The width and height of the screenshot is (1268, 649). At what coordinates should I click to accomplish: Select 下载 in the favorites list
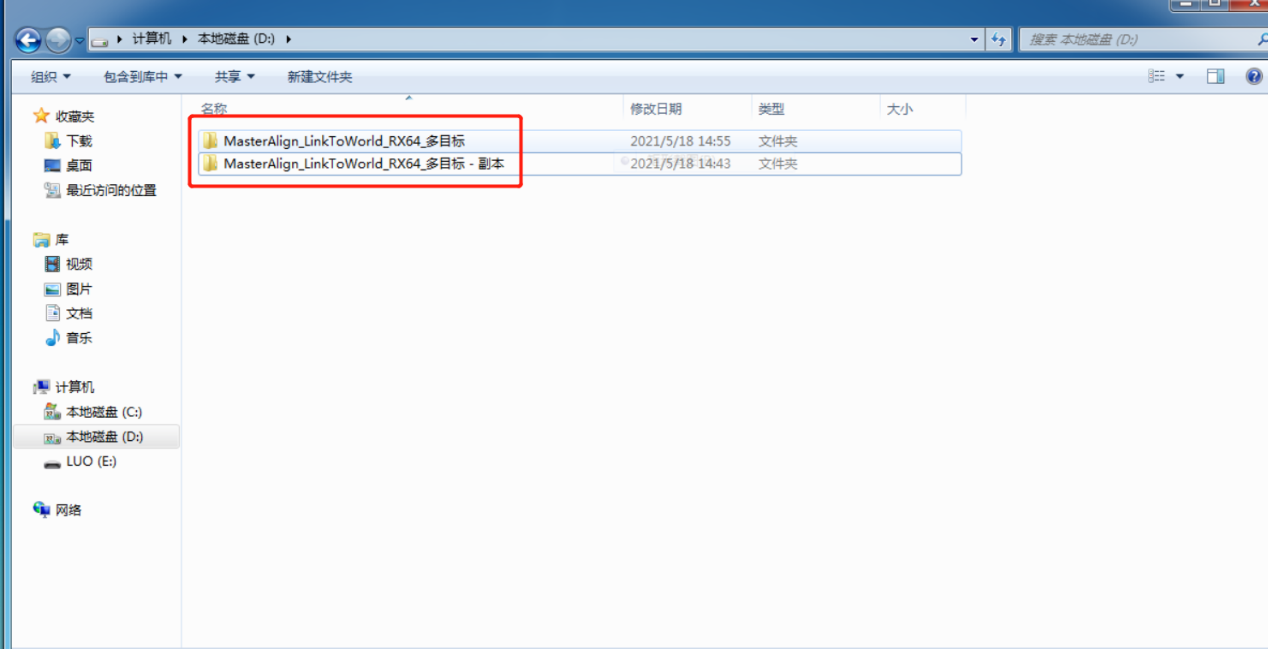(x=78, y=141)
